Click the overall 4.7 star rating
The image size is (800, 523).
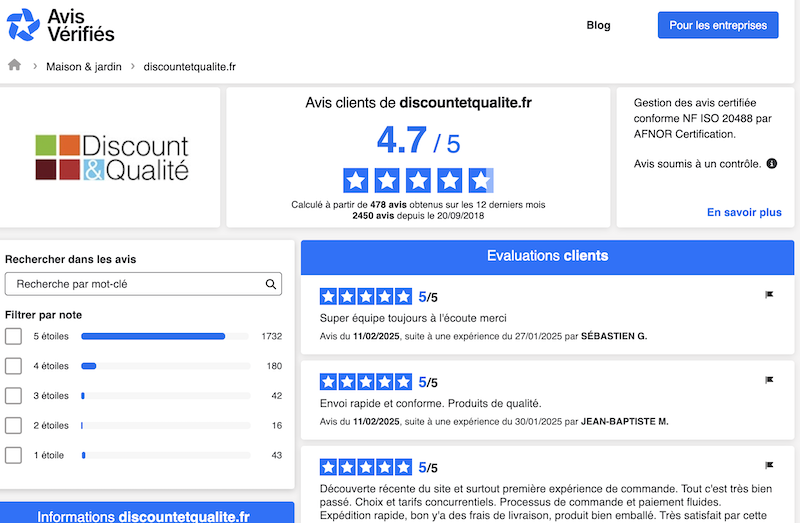click(x=418, y=181)
